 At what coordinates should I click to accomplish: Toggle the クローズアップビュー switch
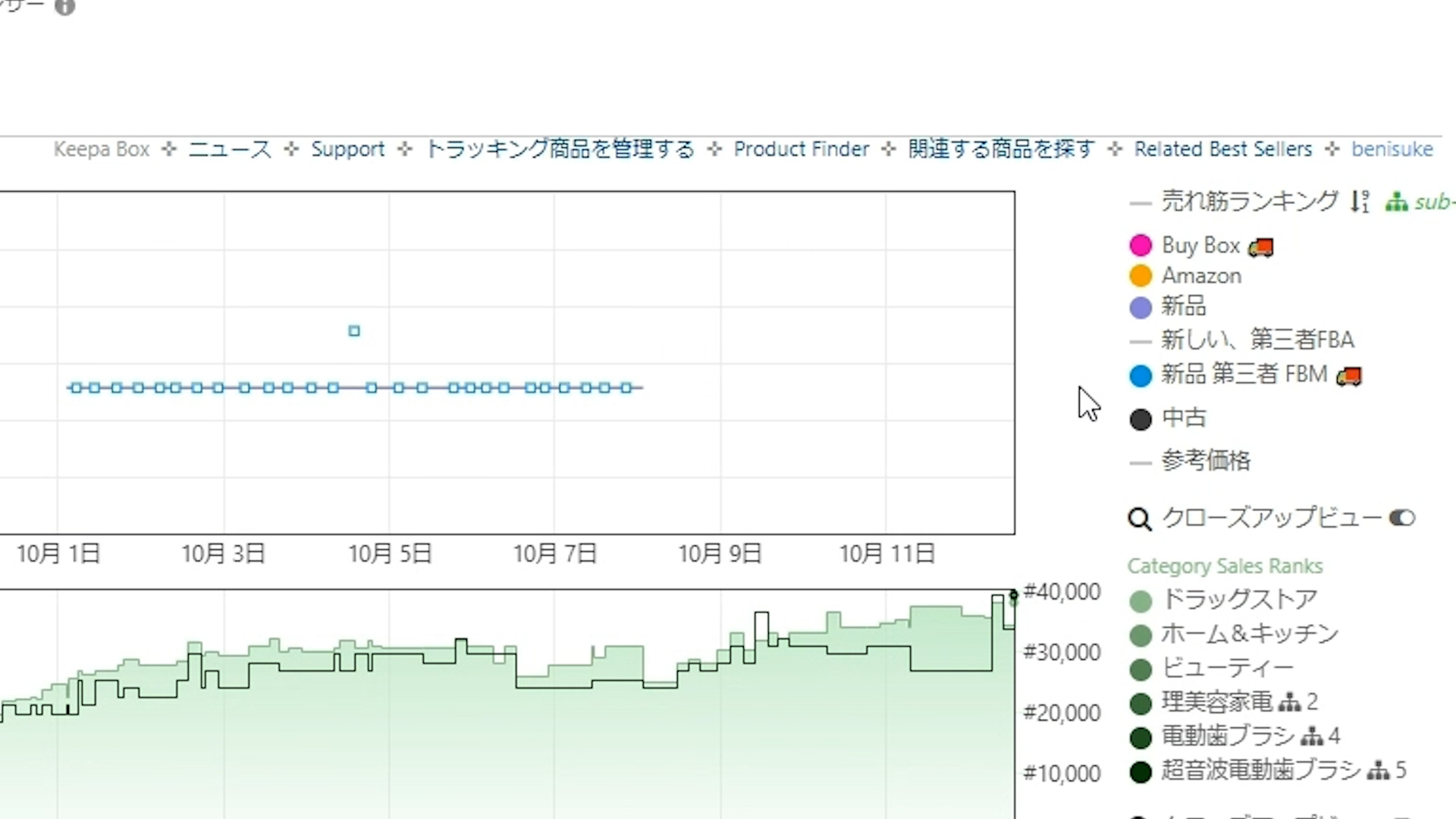[1401, 518]
